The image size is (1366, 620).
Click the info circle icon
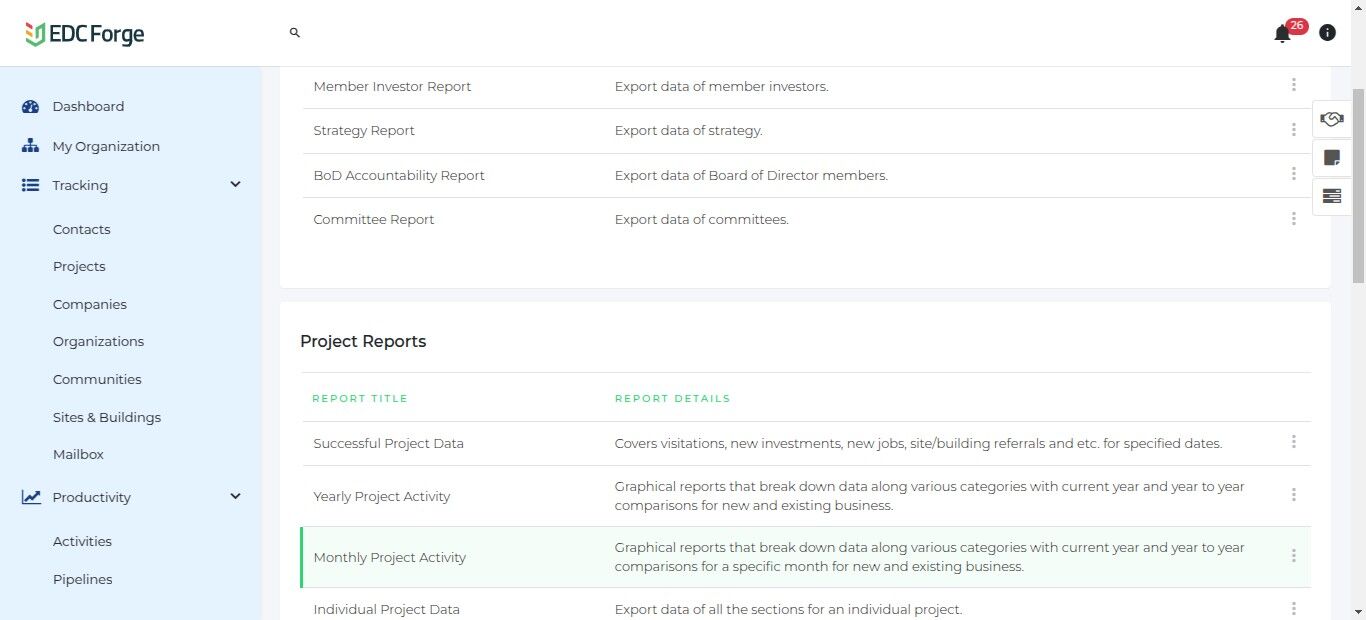[1327, 33]
